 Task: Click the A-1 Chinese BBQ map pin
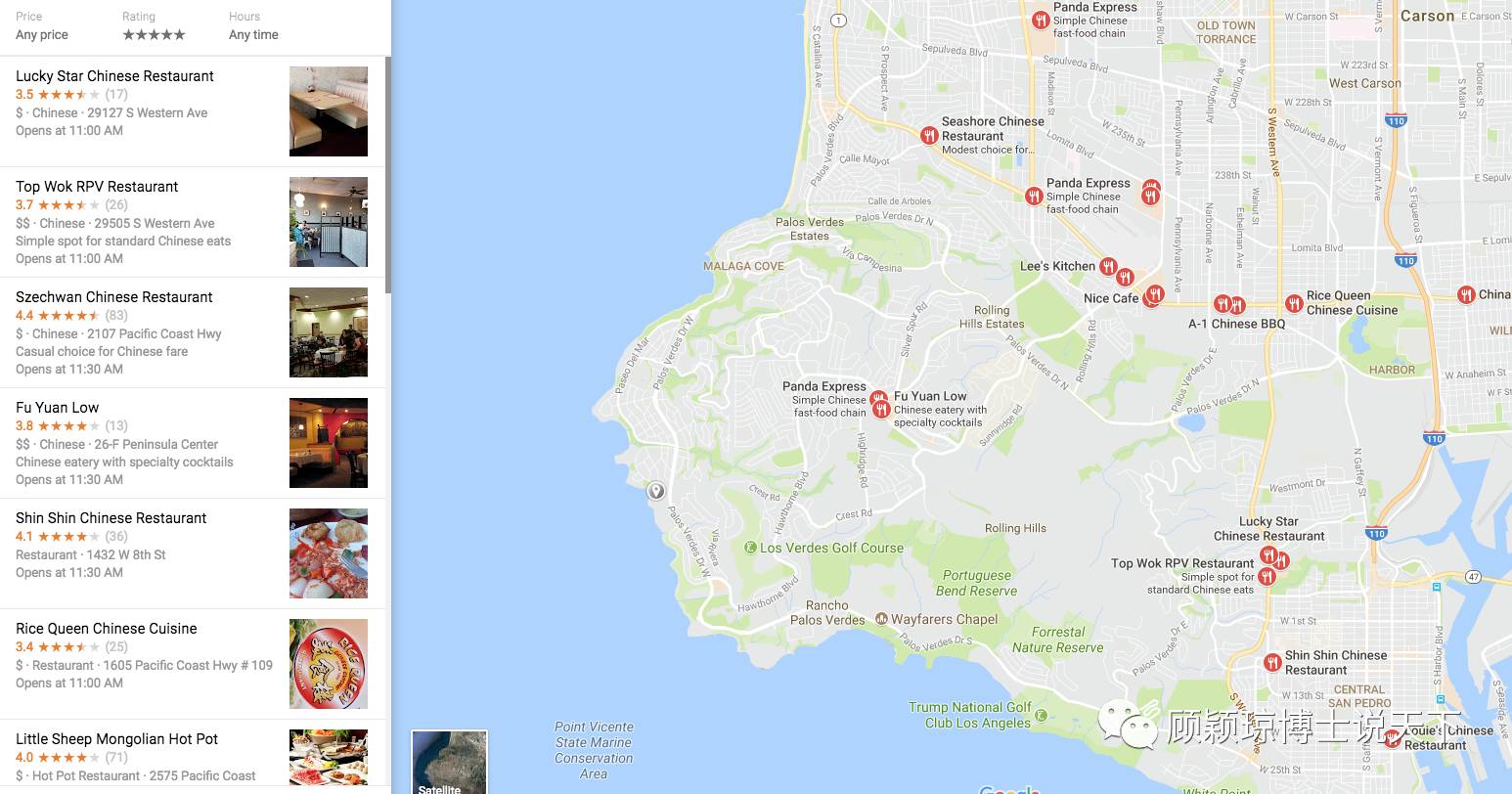click(x=1222, y=304)
